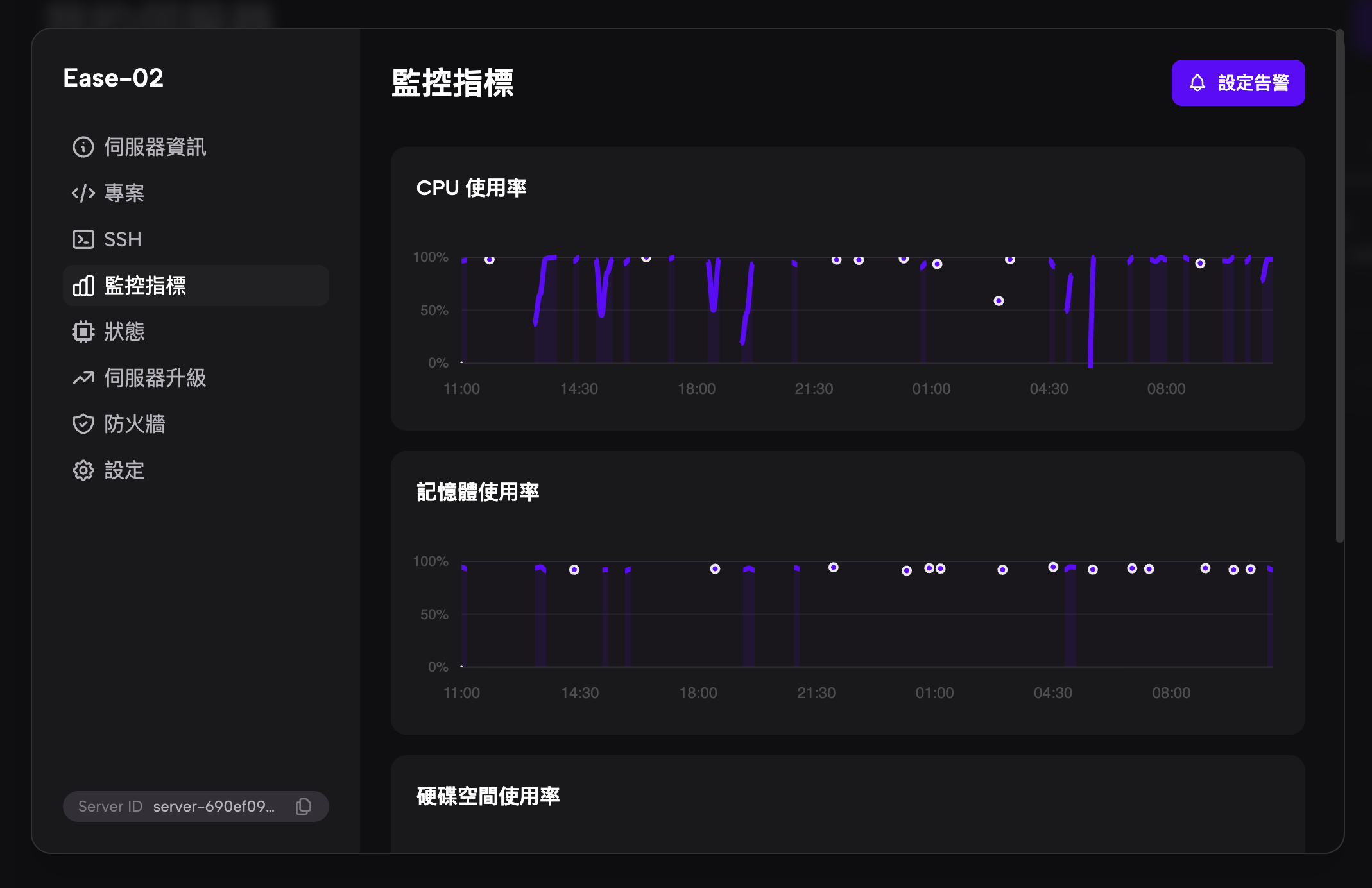This screenshot has height=888, width=1372.
Task: Open SSH via the terminal icon
Action: (x=83, y=239)
